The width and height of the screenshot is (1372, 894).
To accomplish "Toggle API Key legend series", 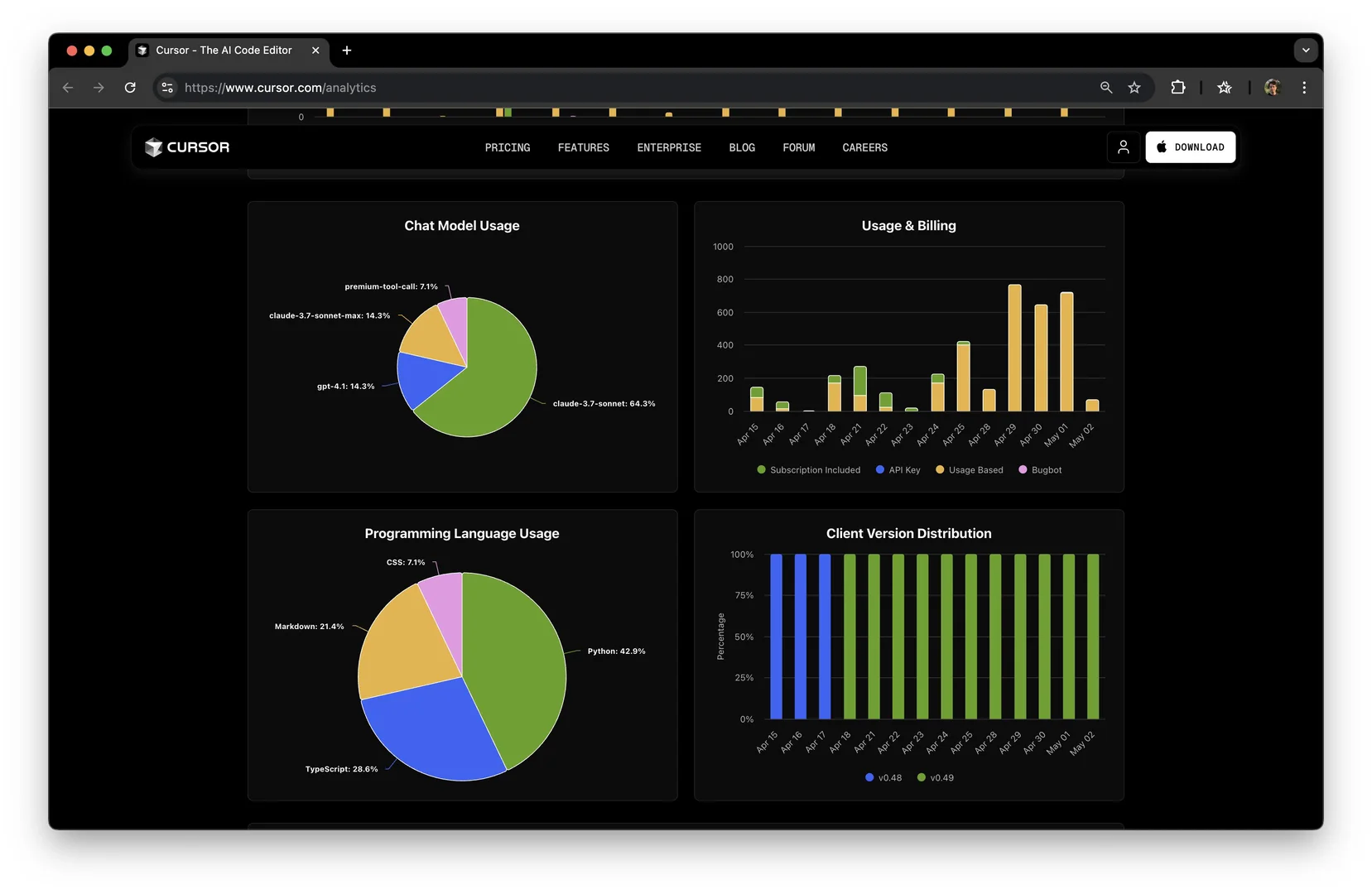I will point(898,470).
